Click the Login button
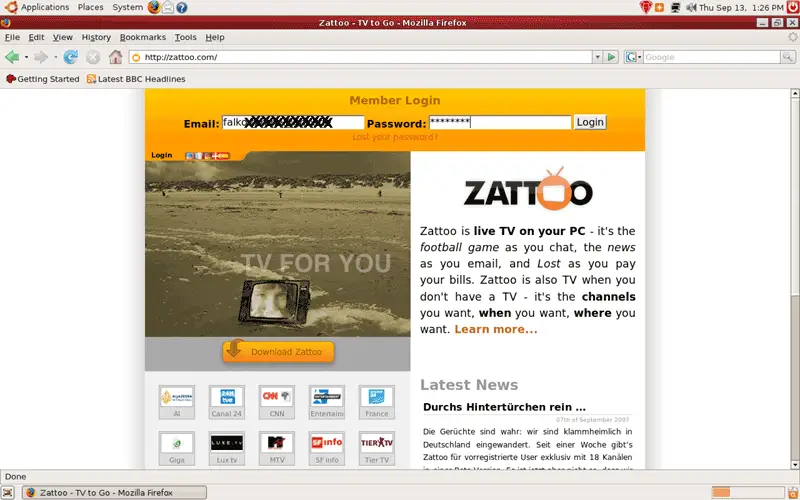Viewport: 800px width, 500px height. click(x=590, y=122)
